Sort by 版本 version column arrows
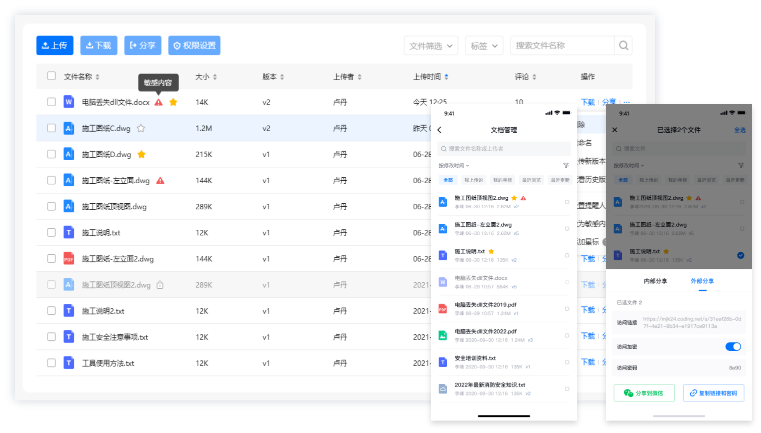The image size is (761, 433). (282, 77)
